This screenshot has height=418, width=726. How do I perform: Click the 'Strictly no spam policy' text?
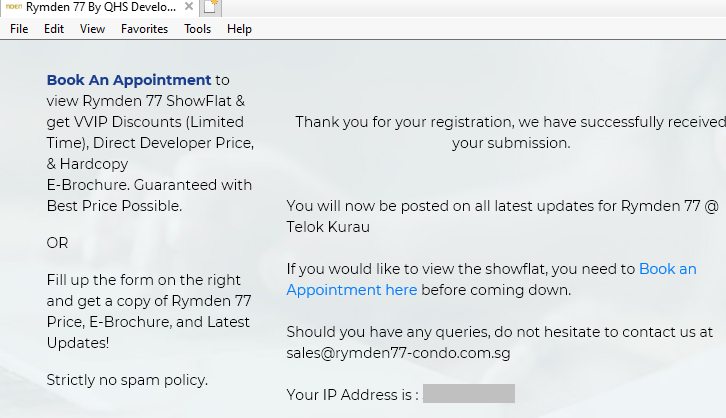pyautogui.click(x=127, y=380)
